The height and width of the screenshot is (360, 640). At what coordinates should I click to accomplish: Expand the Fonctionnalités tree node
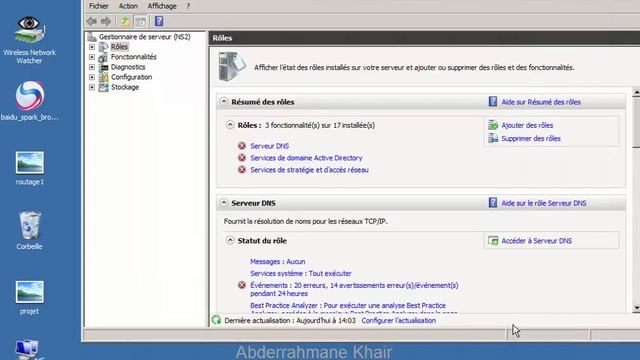click(92, 57)
